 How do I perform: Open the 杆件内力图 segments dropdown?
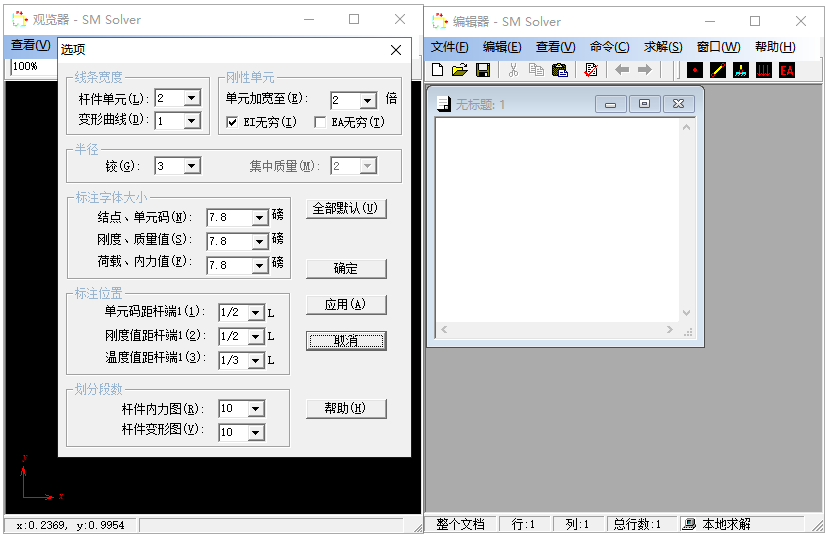[256, 409]
